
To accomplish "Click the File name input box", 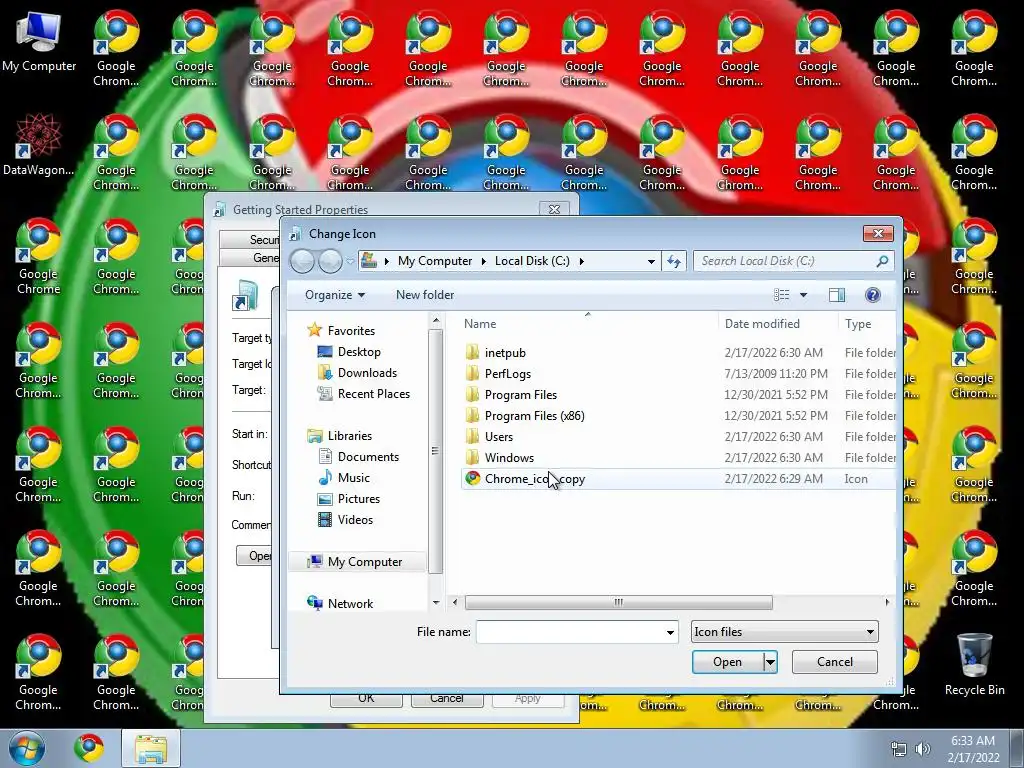I will [x=569, y=632].
